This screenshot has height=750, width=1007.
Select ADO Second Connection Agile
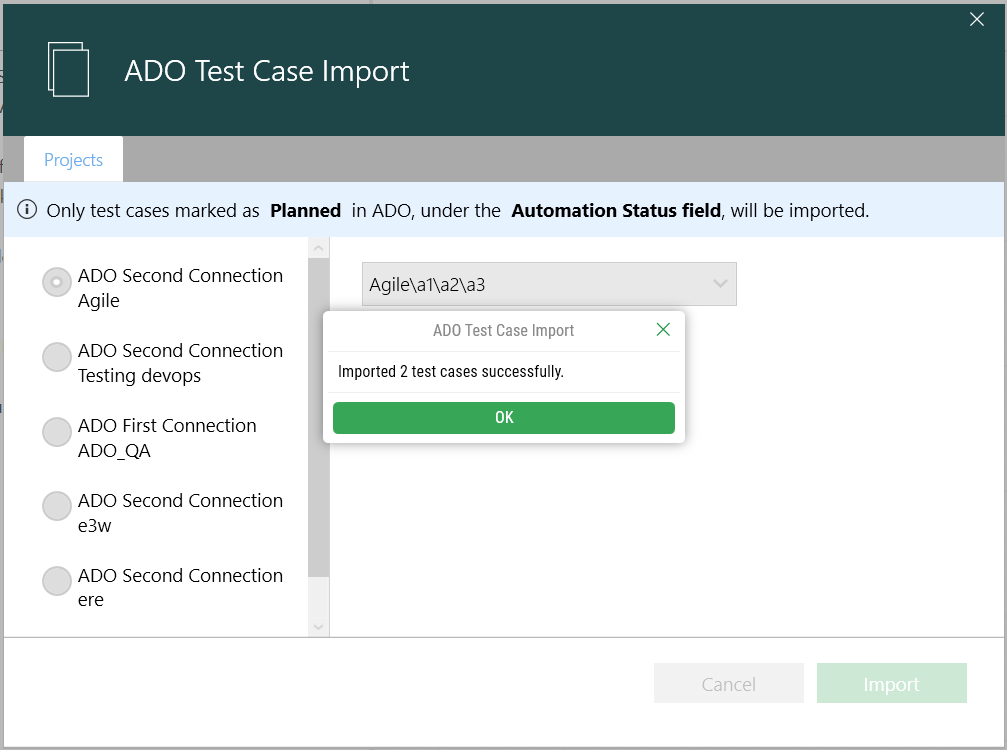pyautogui.click(x=57, y=282)
